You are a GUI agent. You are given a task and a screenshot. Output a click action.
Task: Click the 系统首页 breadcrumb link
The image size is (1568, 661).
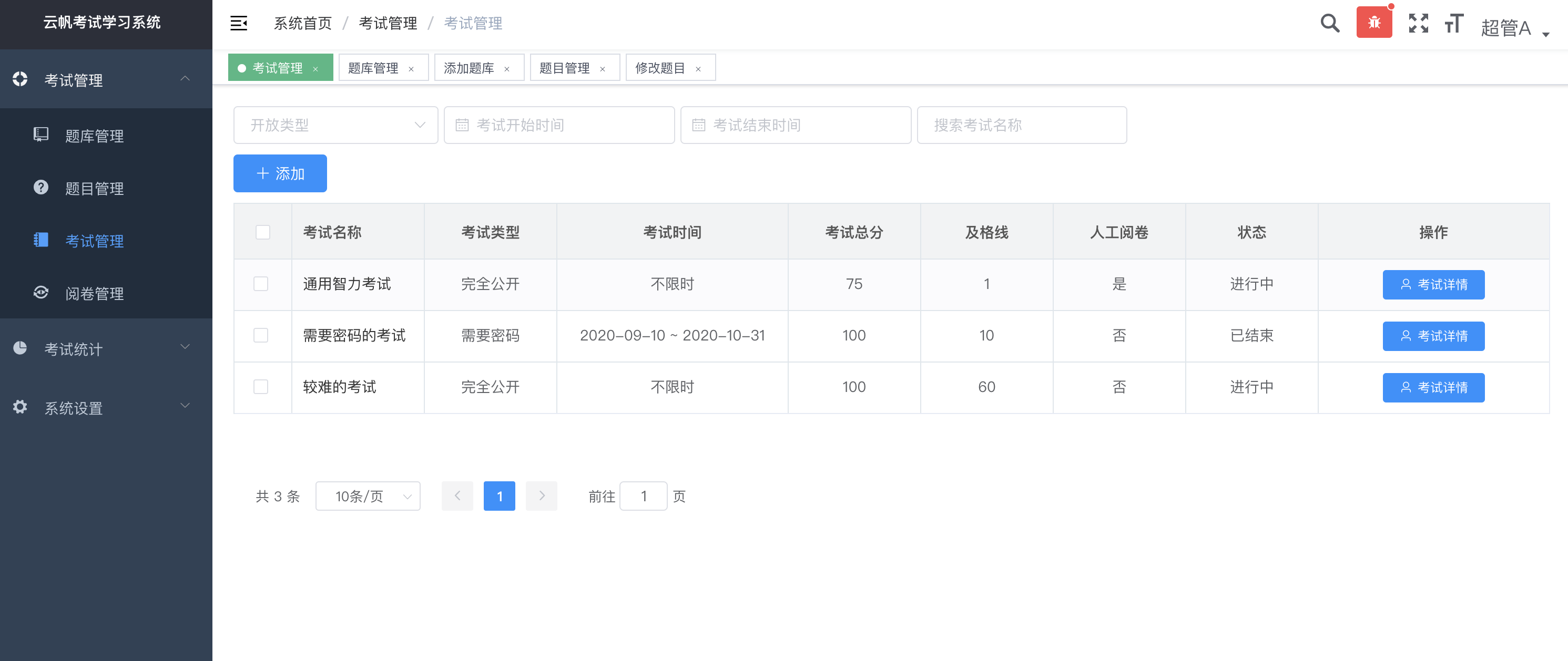click(302, 24)
